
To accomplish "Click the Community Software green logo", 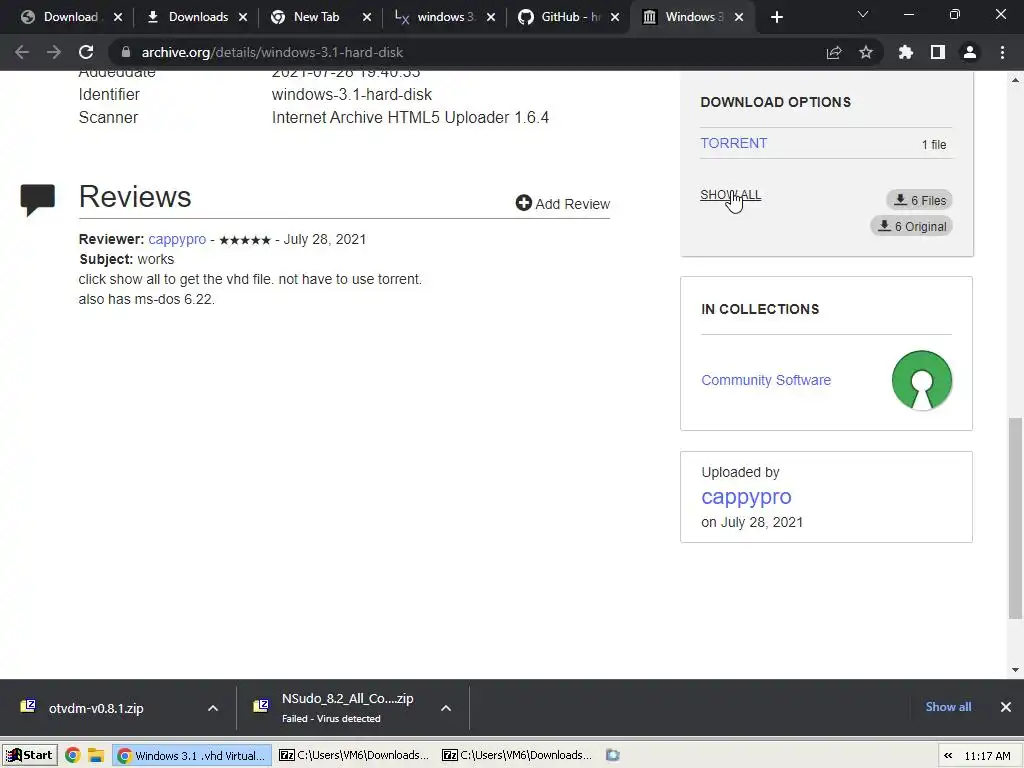I will click(921, 380).
